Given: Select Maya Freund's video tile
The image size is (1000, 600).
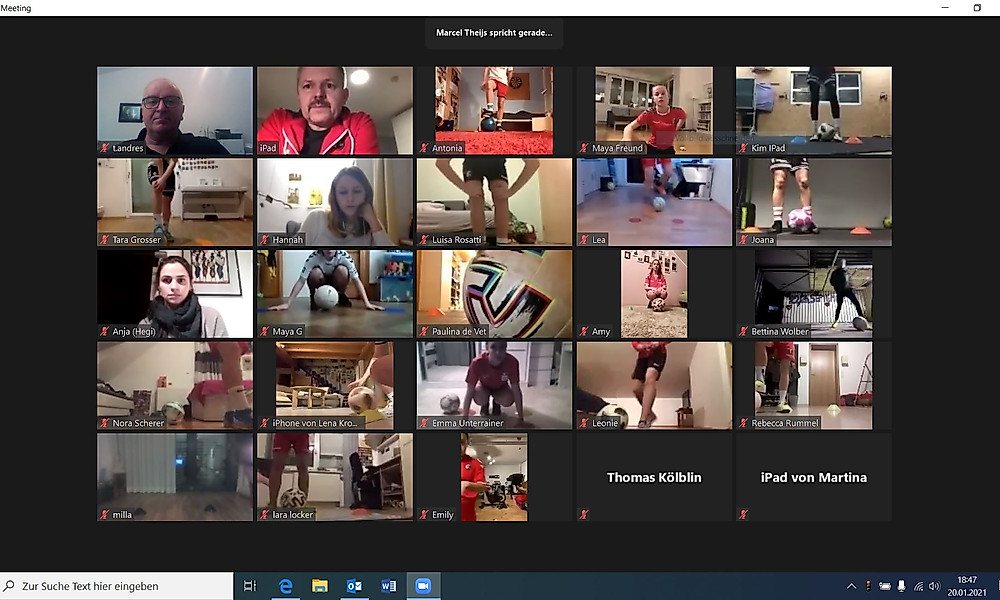Looking at the screenshot, I should coord(654,110).
